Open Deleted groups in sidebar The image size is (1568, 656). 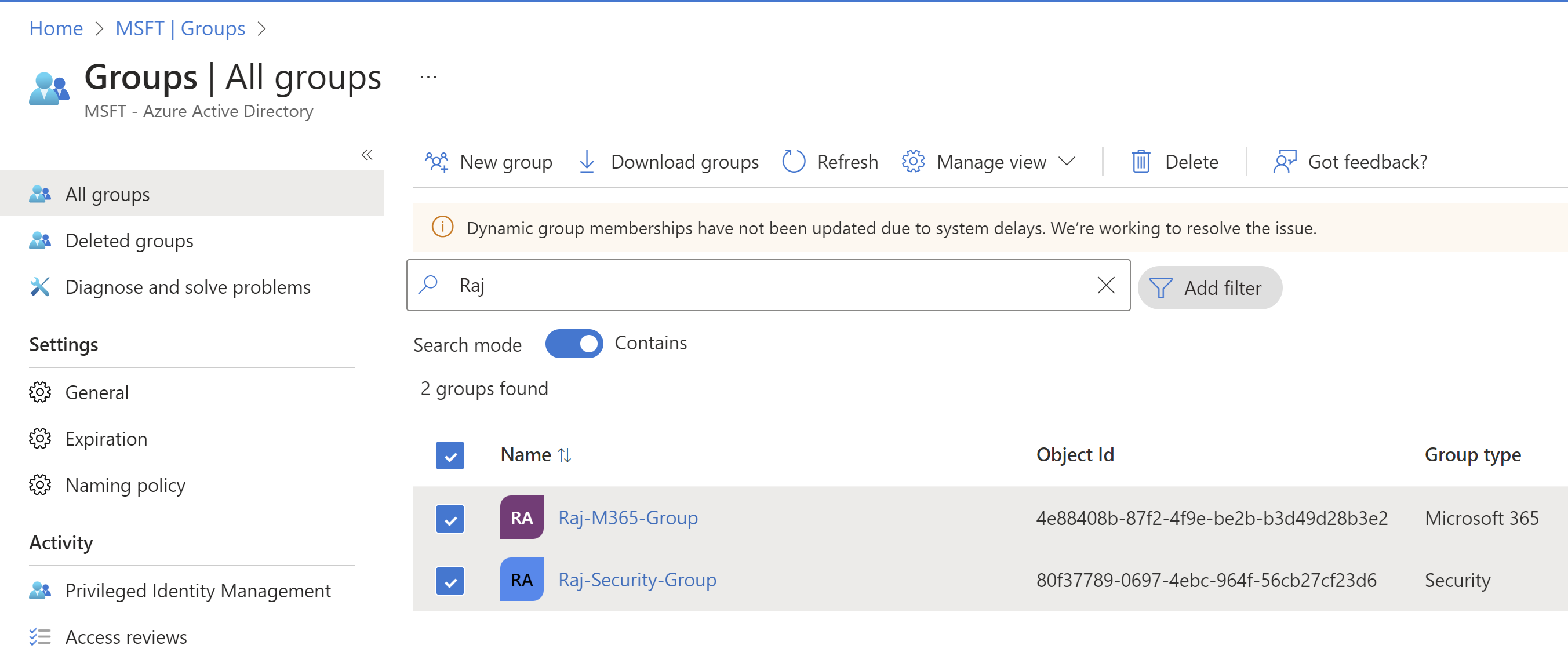coord(129,241)
